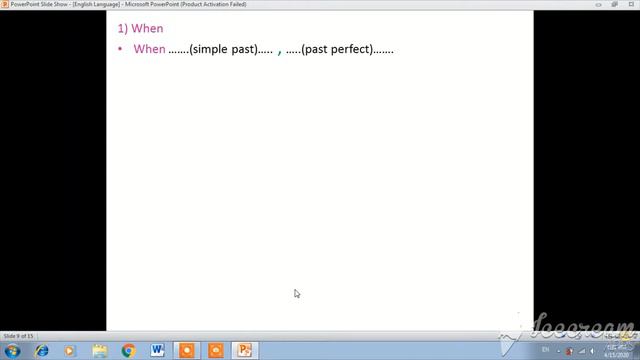Open File Explorer from the taskbar
This screenshot has width=640, height=360.
tap(100, 351)
